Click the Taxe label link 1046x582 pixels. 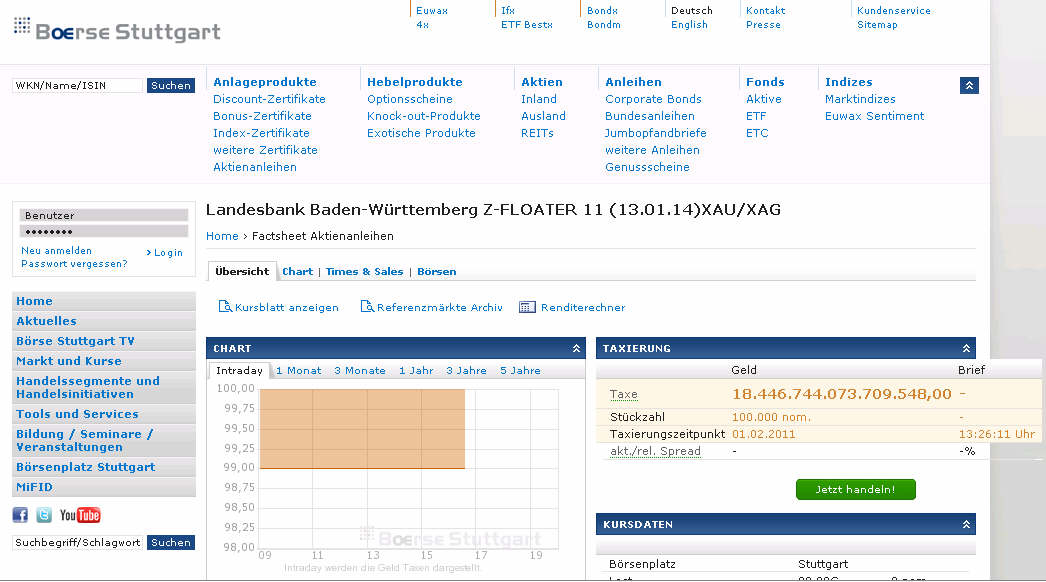pyautogui.click(x=624, y=394)
